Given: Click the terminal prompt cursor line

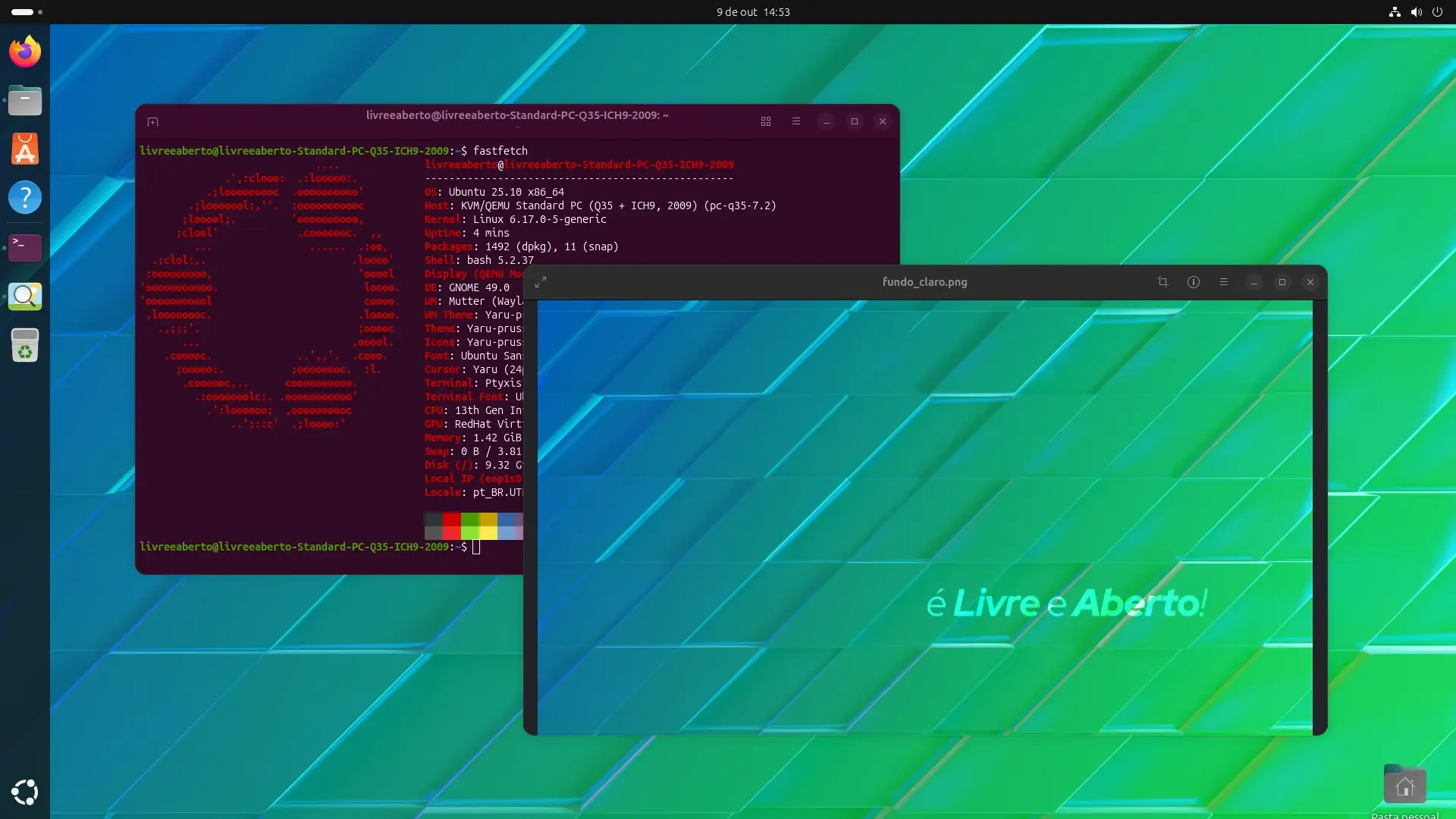Looking at the screenshot, I should coord(309,547).
